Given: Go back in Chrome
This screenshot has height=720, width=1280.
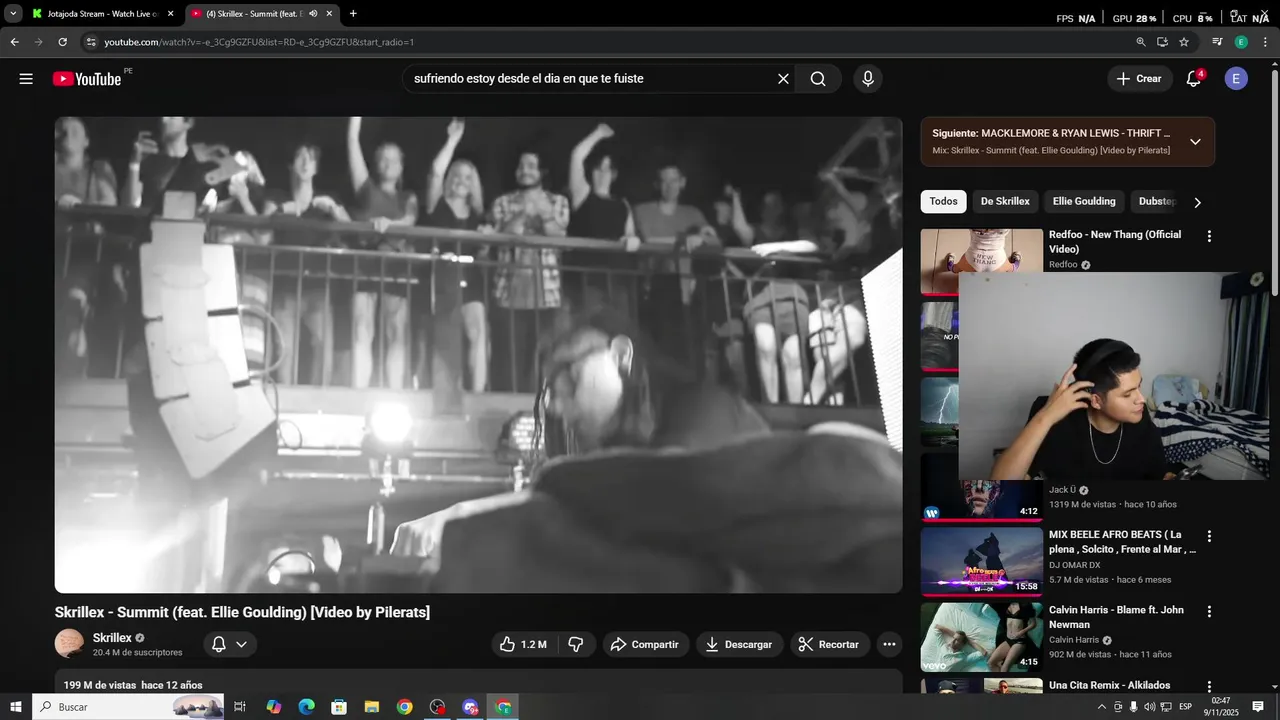Looking at the screenshot, I should click(x=14, y=42).
